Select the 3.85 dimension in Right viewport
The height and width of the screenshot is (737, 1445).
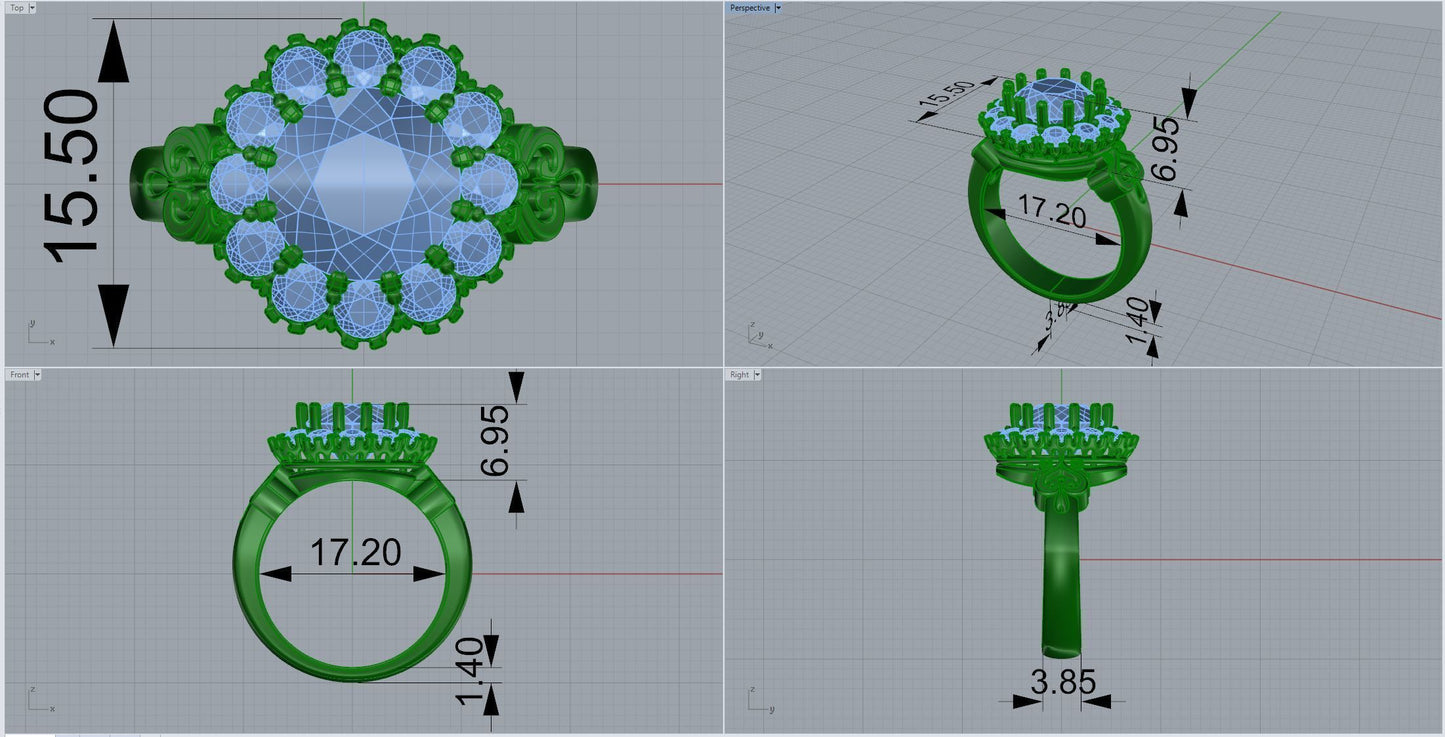1063,683
